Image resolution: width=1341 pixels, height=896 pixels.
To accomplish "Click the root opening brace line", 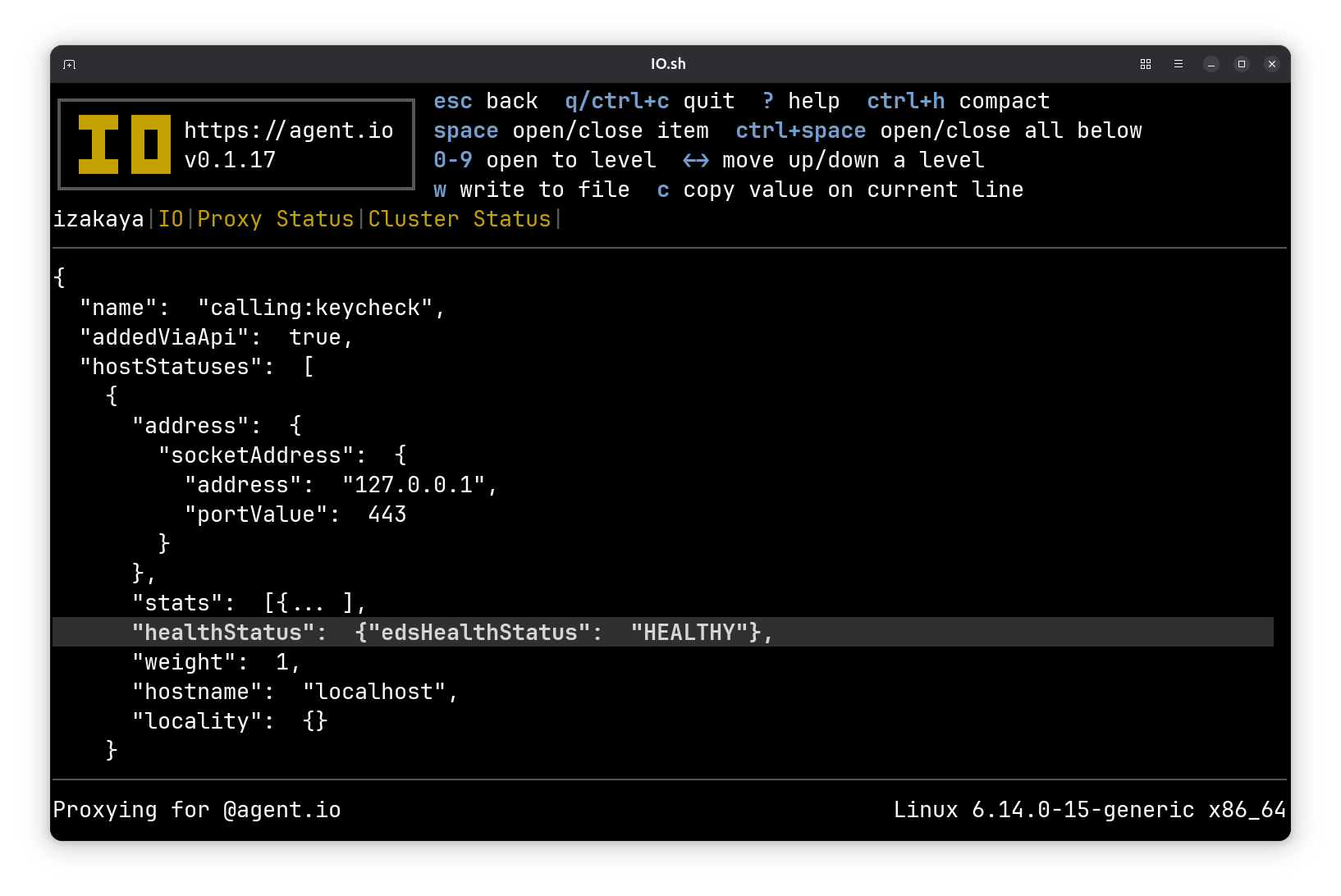I will [x=59, y=277].
